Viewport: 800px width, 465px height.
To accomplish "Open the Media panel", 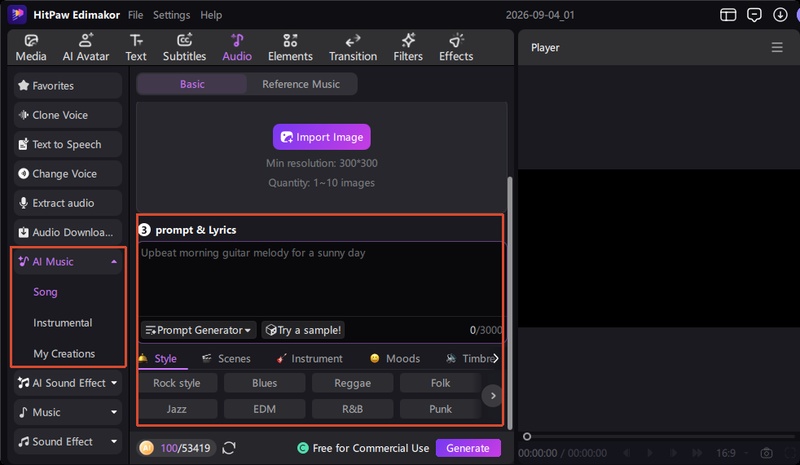I will click(31, 47).
